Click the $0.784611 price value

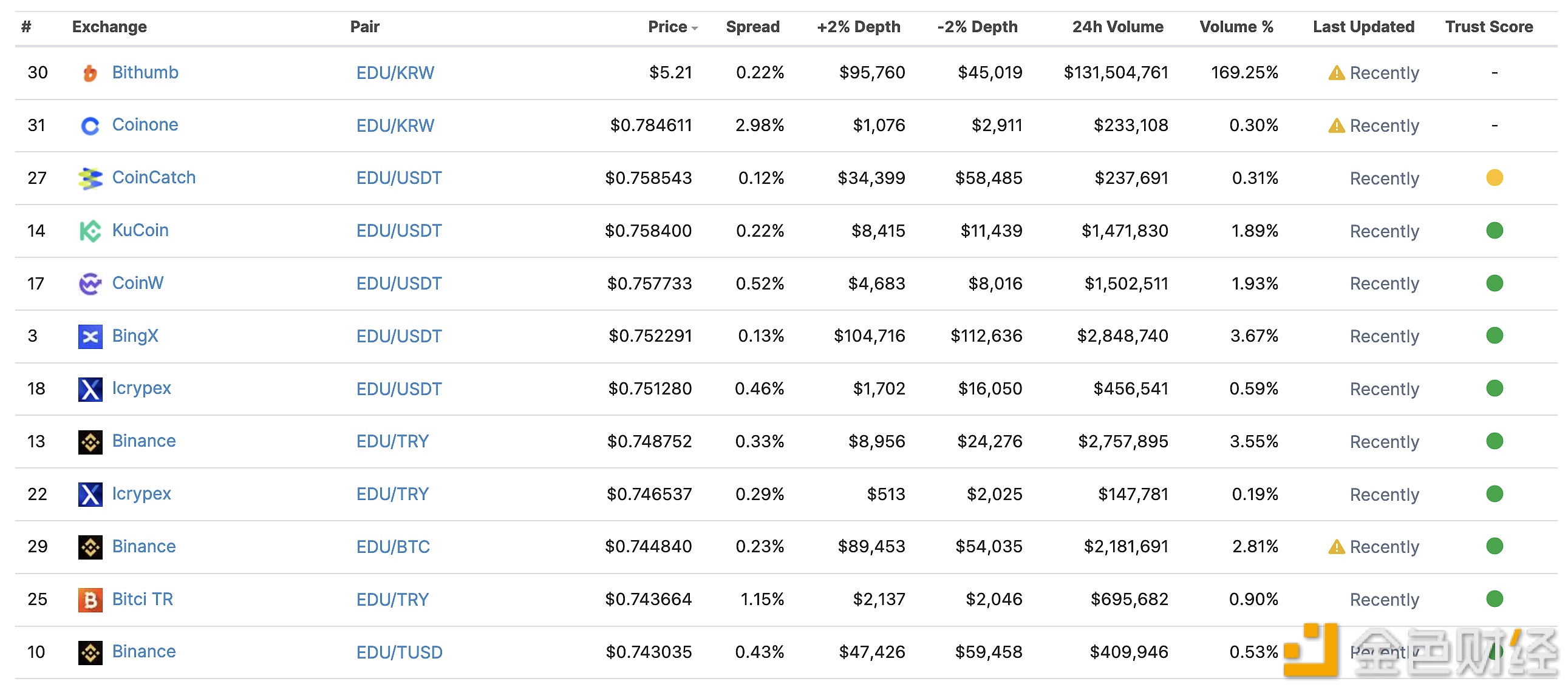pyautogui.click(x=650, y=126)
